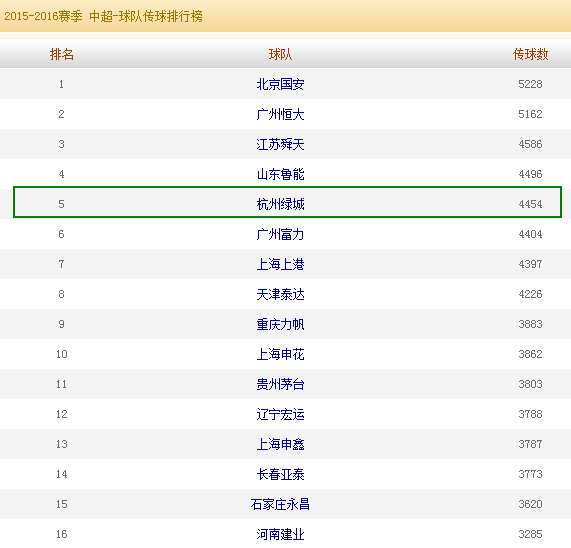Open the 上海申花 team link
571x548 pixels.
pos(280,354)
